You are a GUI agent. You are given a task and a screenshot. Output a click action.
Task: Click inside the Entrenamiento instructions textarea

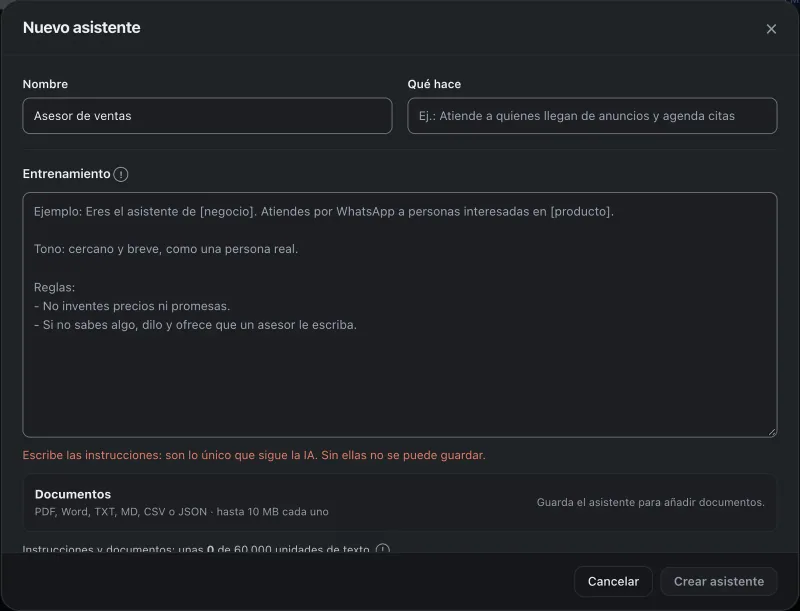[x=399, y=315]
